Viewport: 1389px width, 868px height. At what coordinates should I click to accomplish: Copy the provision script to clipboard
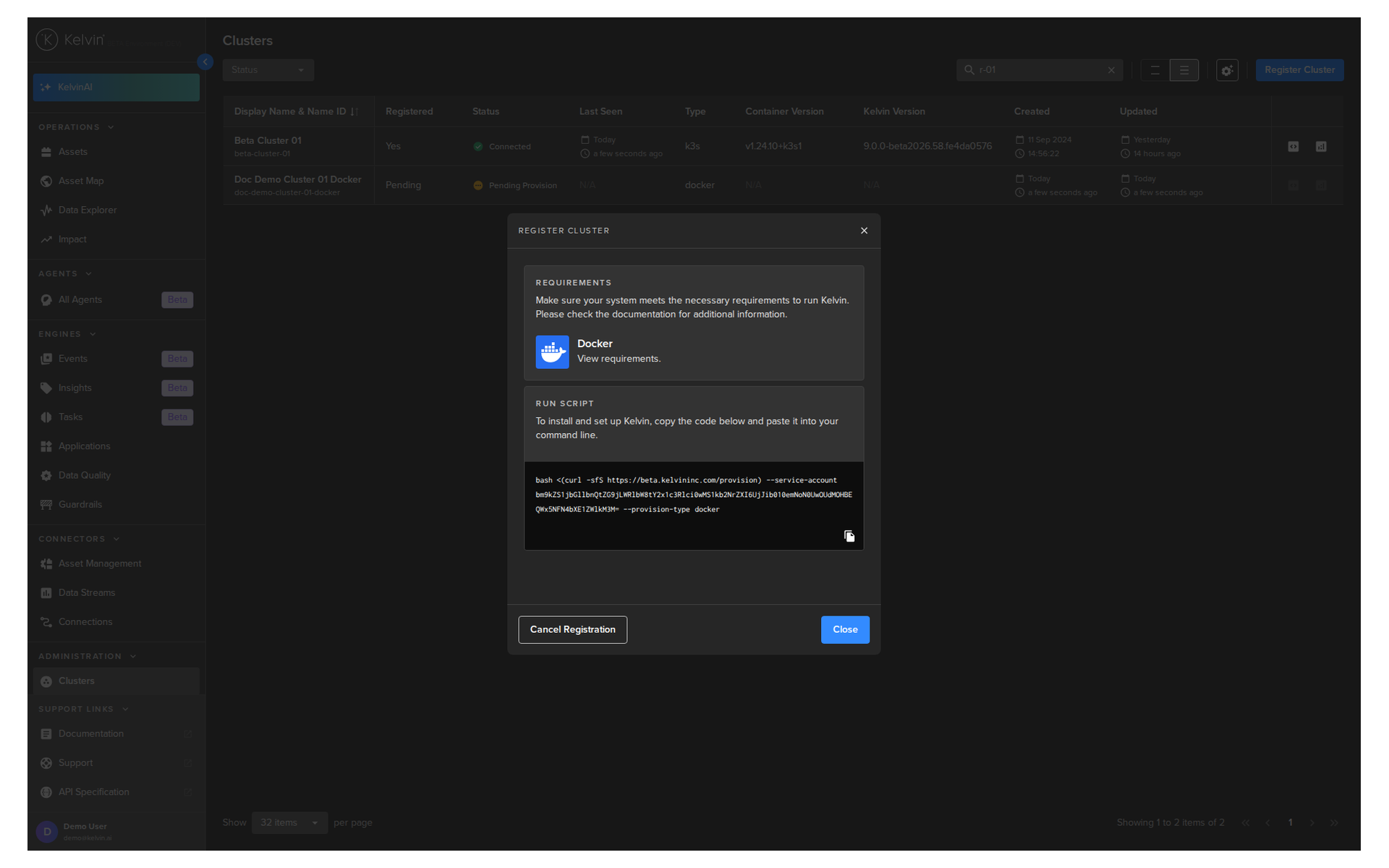[849, 536]
